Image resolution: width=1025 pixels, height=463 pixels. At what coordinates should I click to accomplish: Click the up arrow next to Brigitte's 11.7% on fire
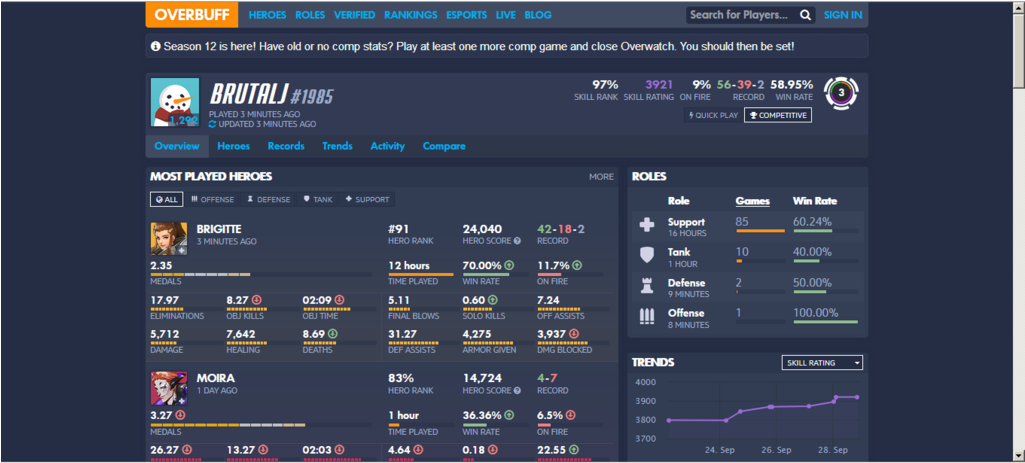577,266
